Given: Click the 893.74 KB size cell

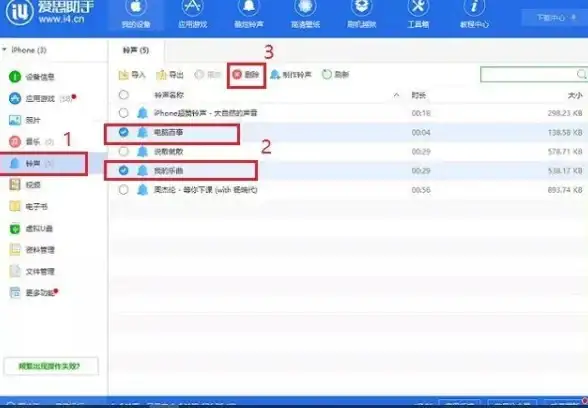Looking at the screenshot, I should pos(565,190).
